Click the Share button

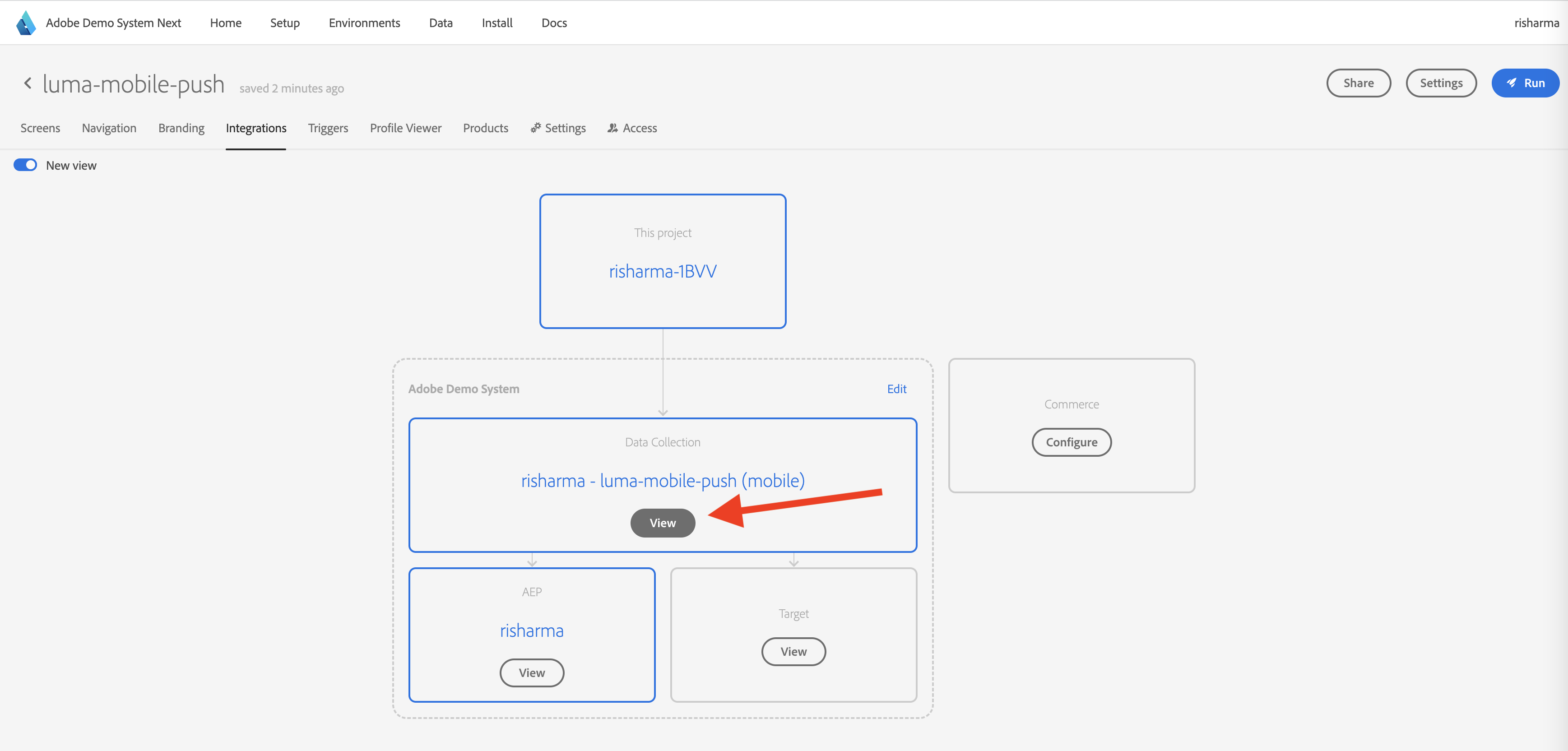tap(1359, 83)
